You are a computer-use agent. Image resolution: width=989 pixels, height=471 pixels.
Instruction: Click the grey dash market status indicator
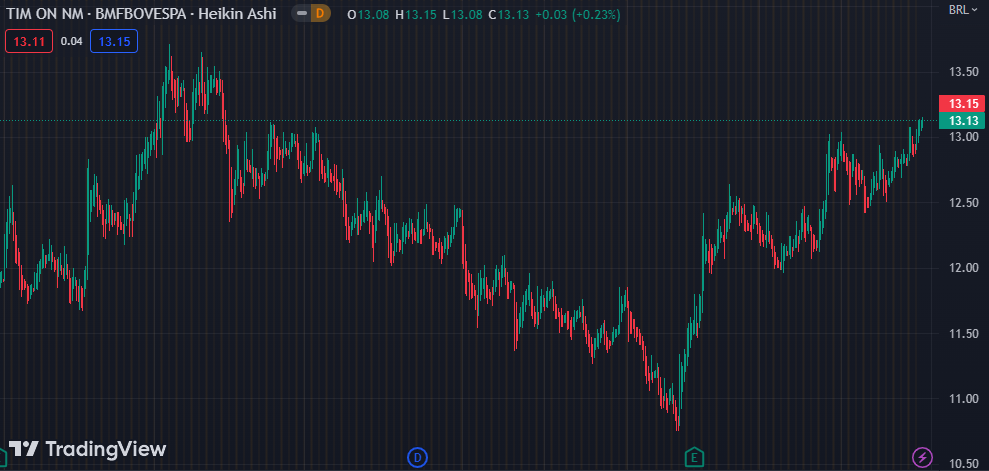coord(302,13)
